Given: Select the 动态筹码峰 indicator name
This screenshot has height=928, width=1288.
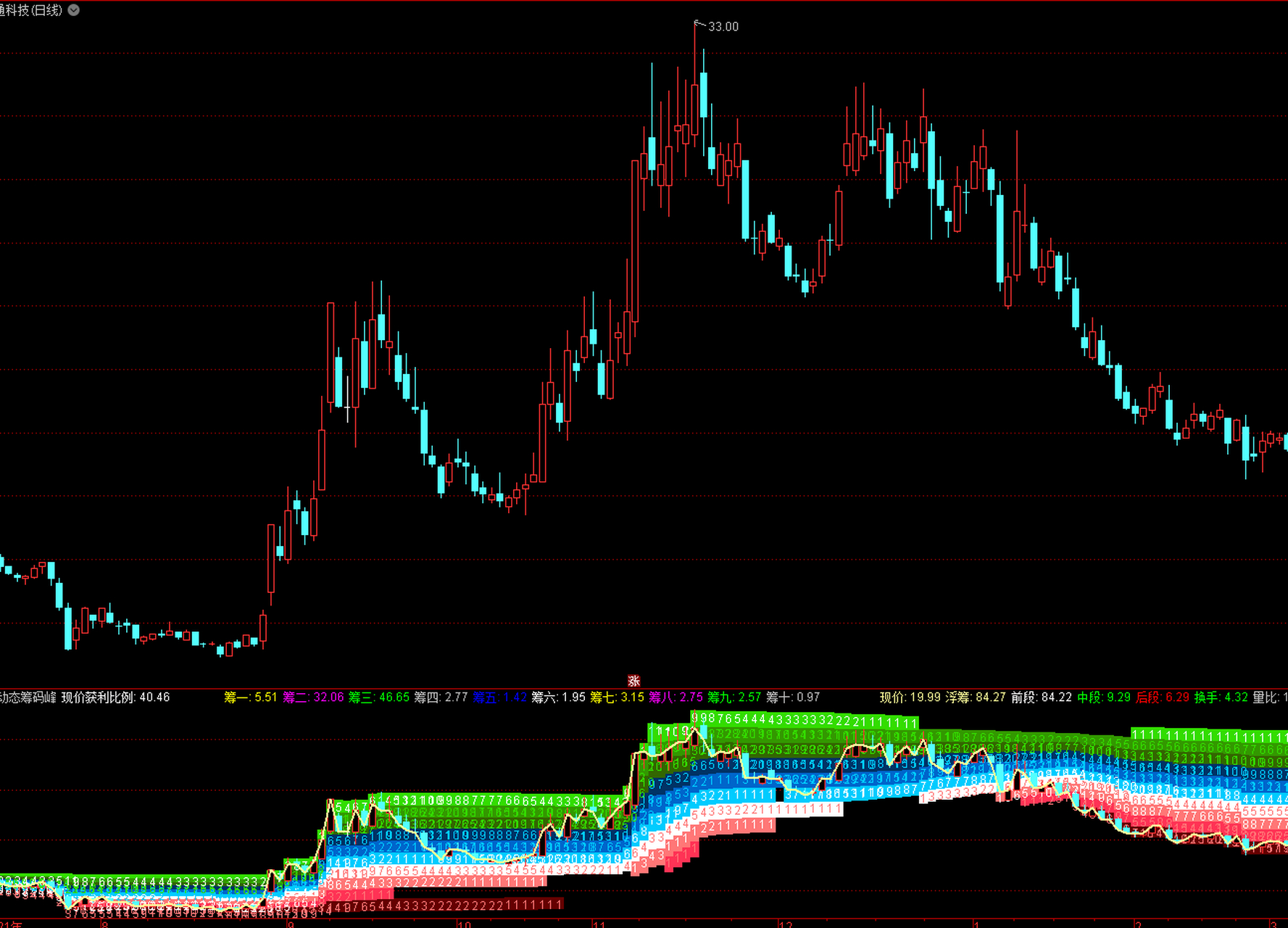Looking at the screenshot, I should tap(28, 697).
